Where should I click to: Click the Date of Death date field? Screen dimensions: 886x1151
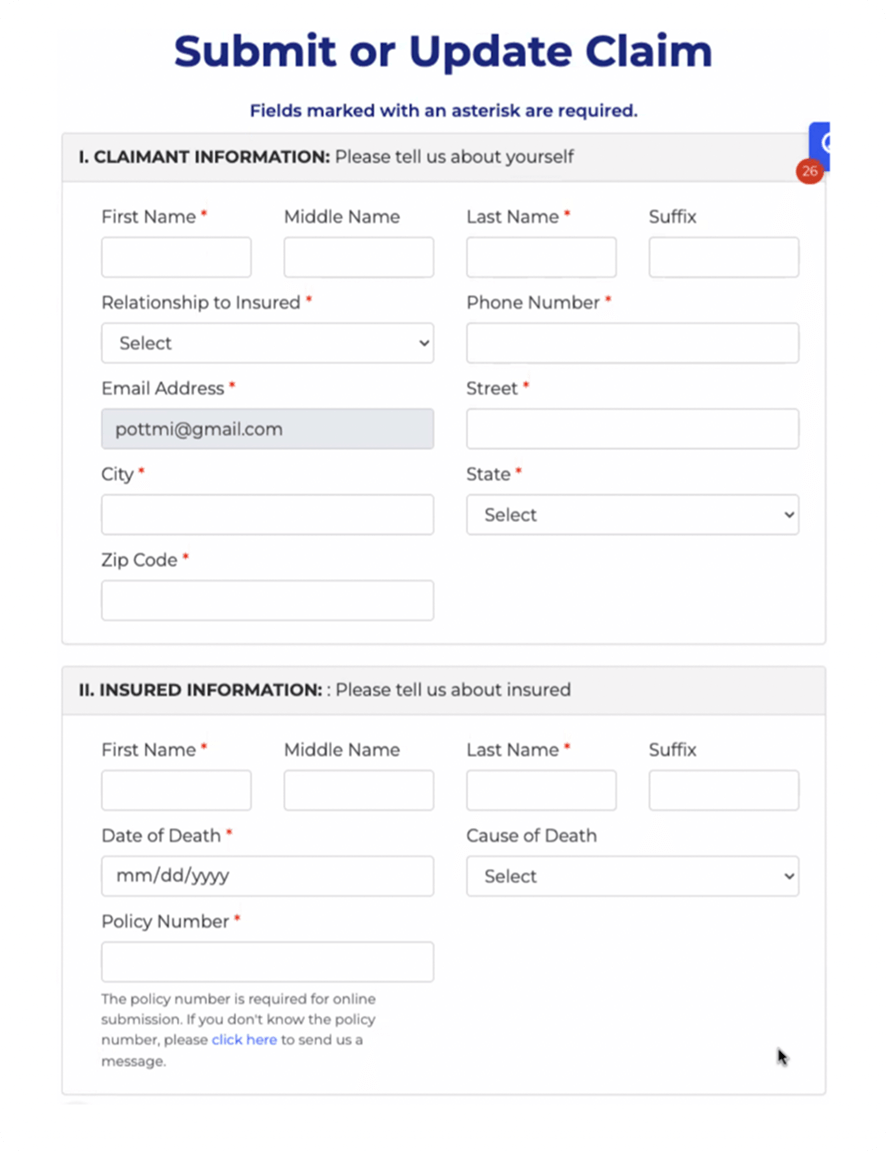point(267,876)
